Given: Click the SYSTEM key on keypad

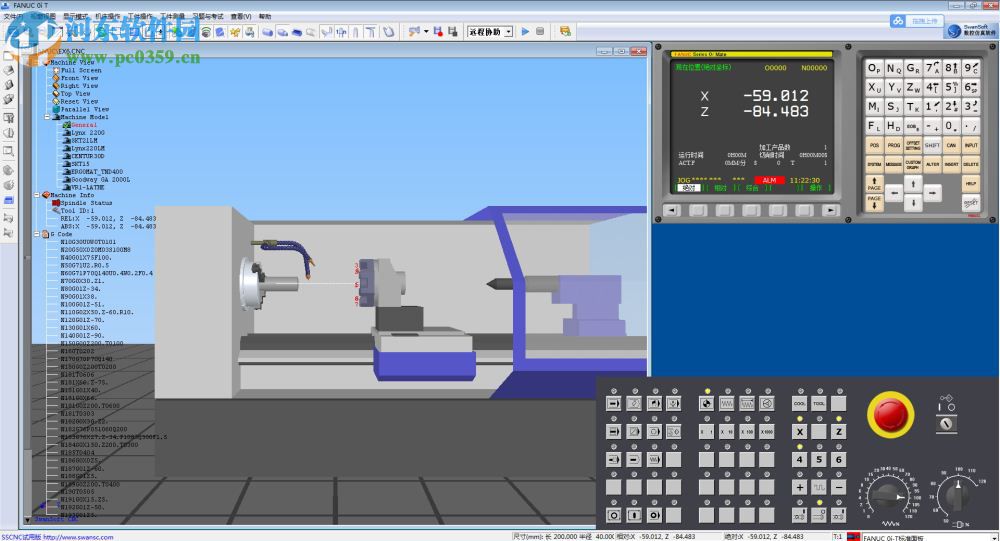Looking at the screenshot, I should 874,164.
